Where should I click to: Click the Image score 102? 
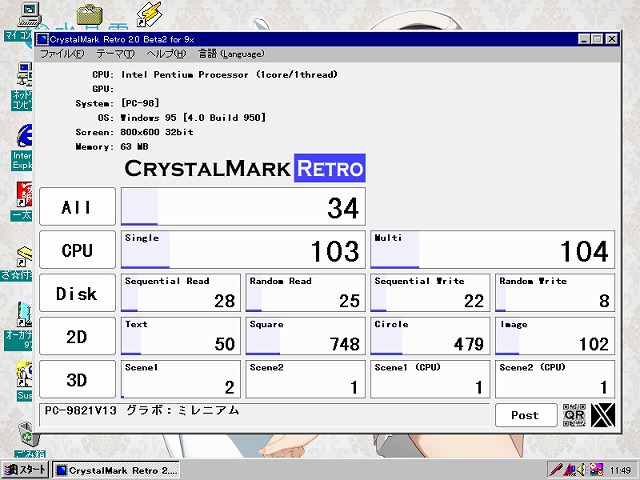[555, 336]
